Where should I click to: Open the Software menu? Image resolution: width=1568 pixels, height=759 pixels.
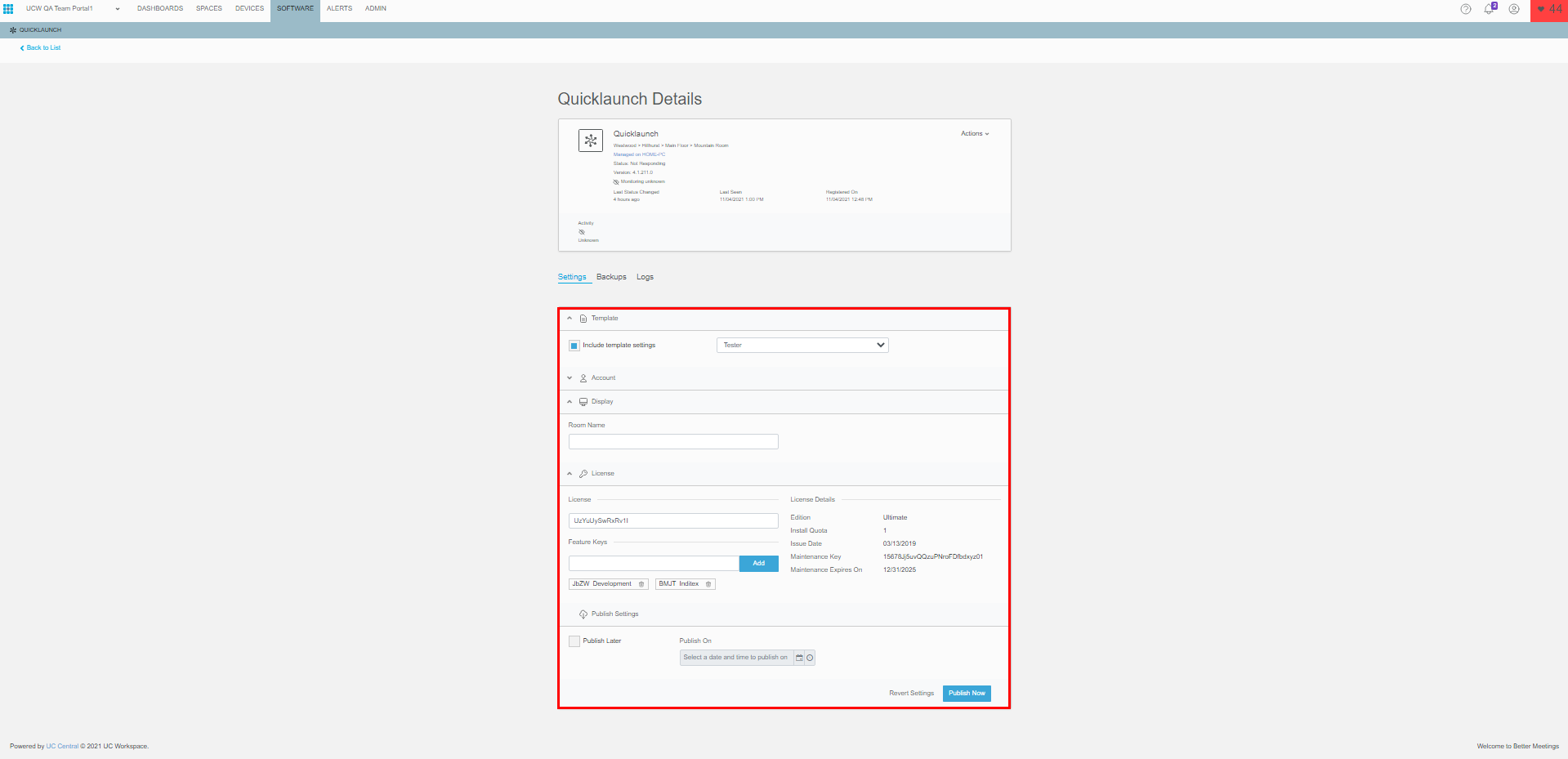click(295, 9)
